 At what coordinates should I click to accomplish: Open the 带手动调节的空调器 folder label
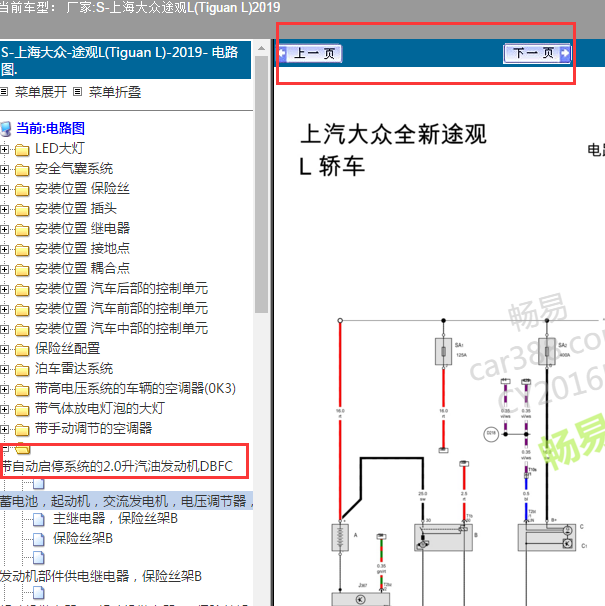coord(94,428)
